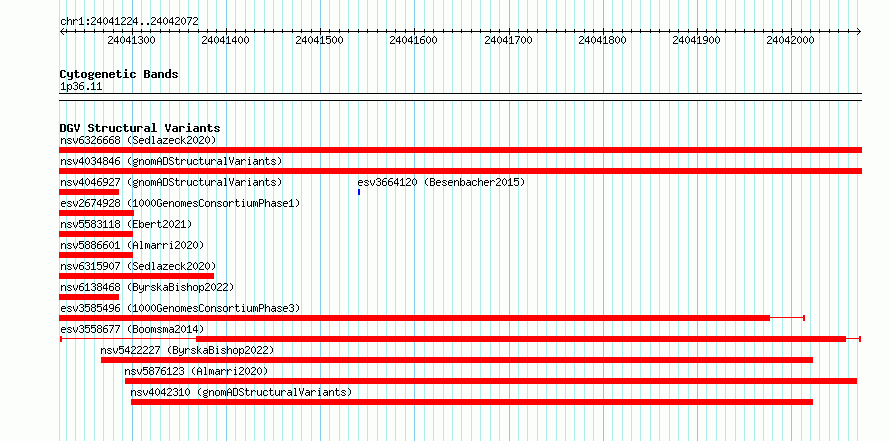890x441 pixels.
Task: Click the chr1:24041224..24042072 region label
Action: (129, 21)
